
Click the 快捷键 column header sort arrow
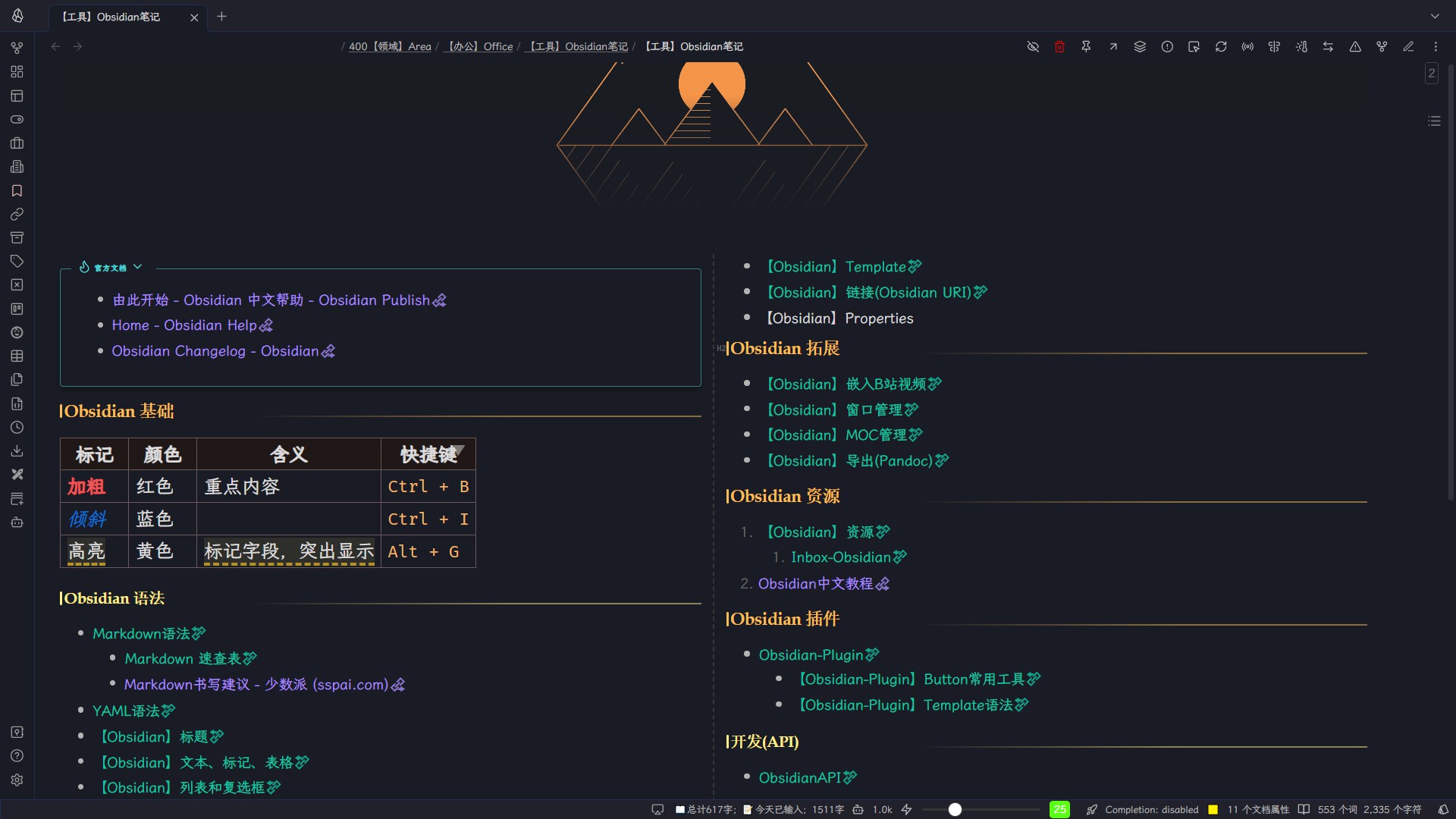tap(459, 450)
